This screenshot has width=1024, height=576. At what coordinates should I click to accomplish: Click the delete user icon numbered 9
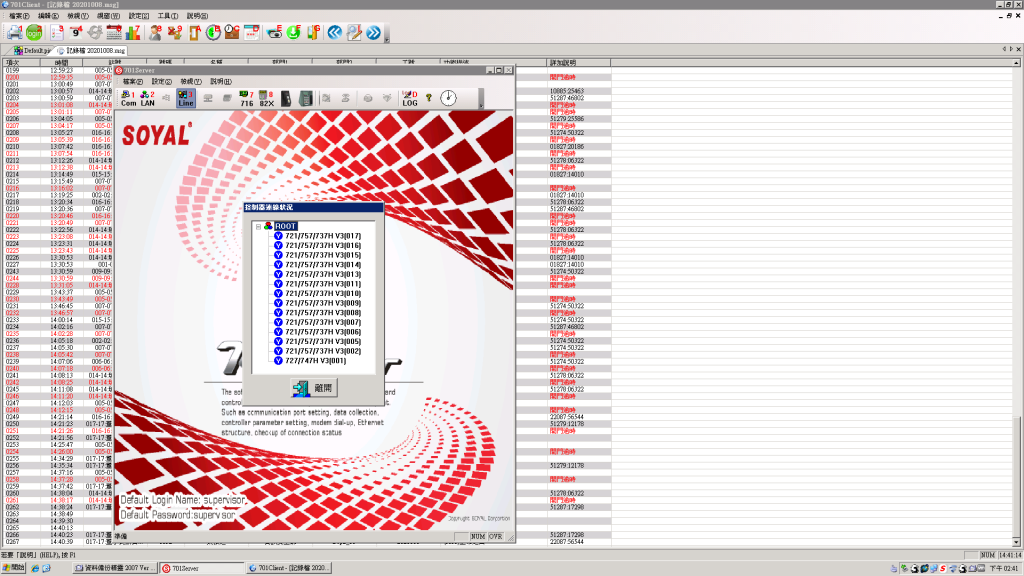pos(174,32)
